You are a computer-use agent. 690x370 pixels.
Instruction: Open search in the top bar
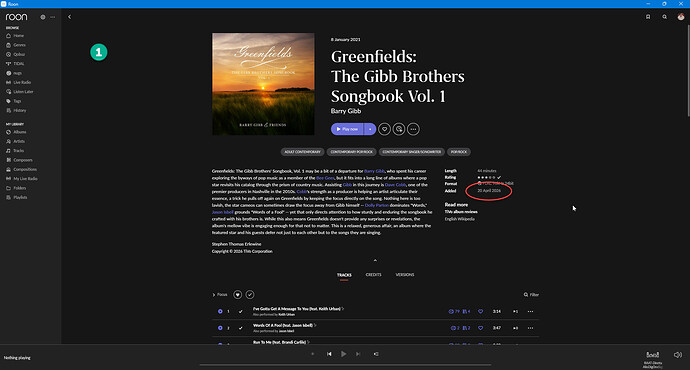point(664,17)
